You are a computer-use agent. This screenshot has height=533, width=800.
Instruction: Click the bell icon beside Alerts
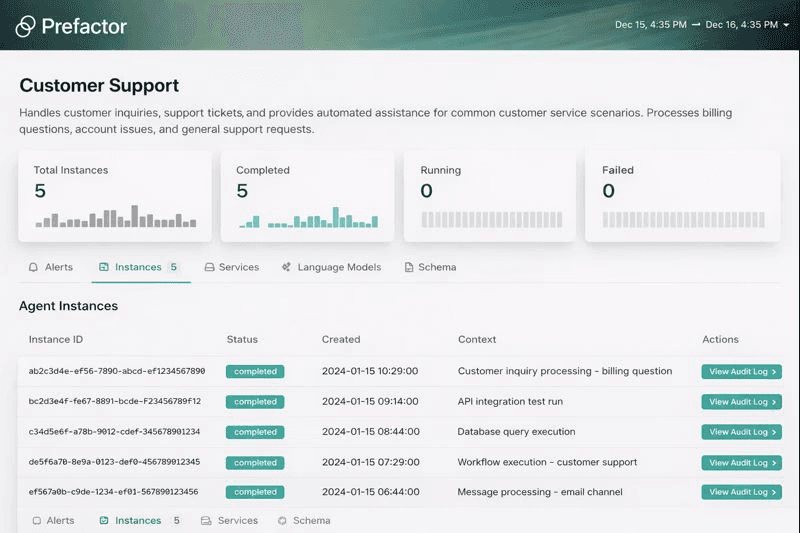tap(33, 267)
